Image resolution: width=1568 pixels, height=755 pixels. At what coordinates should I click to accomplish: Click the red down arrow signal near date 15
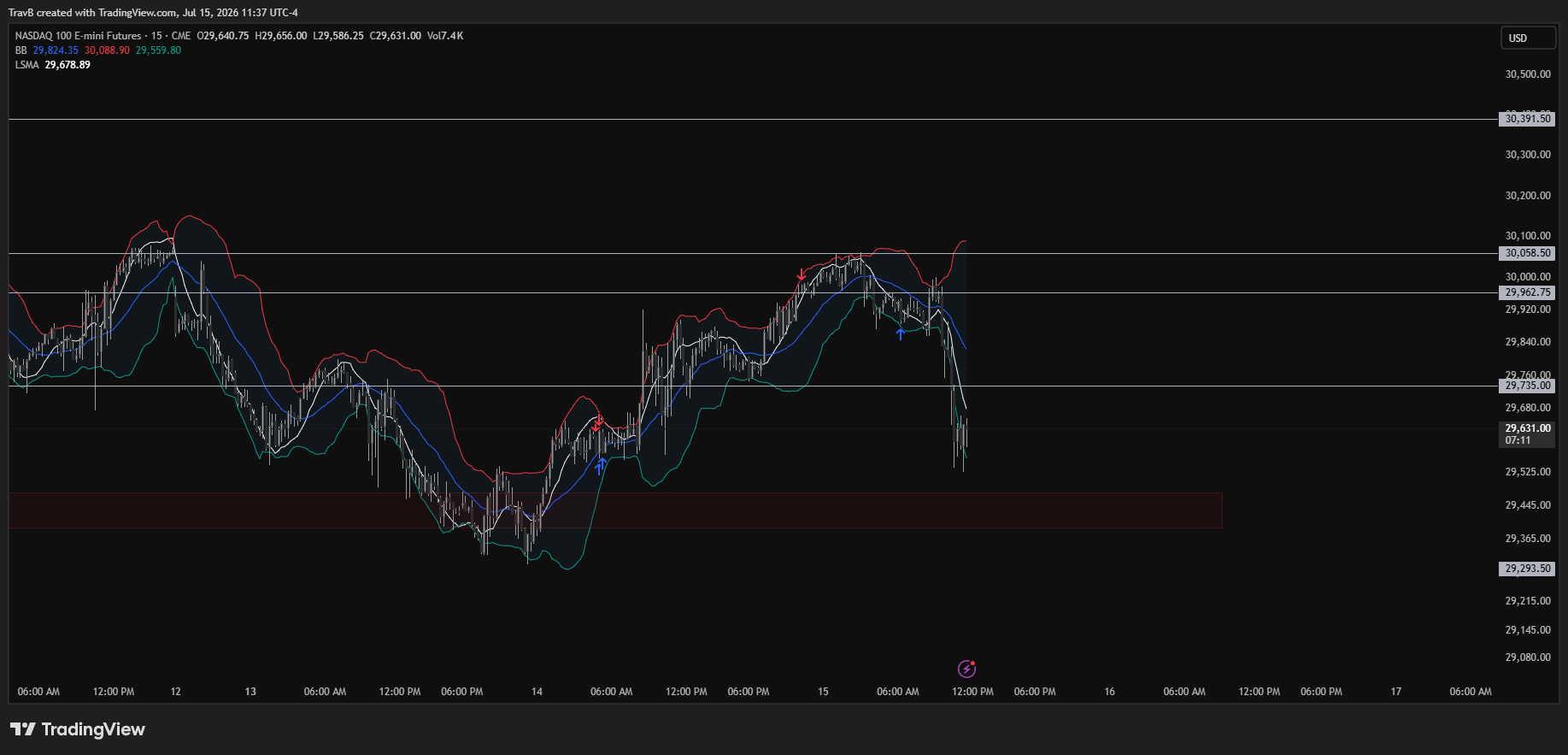(801, 274)
